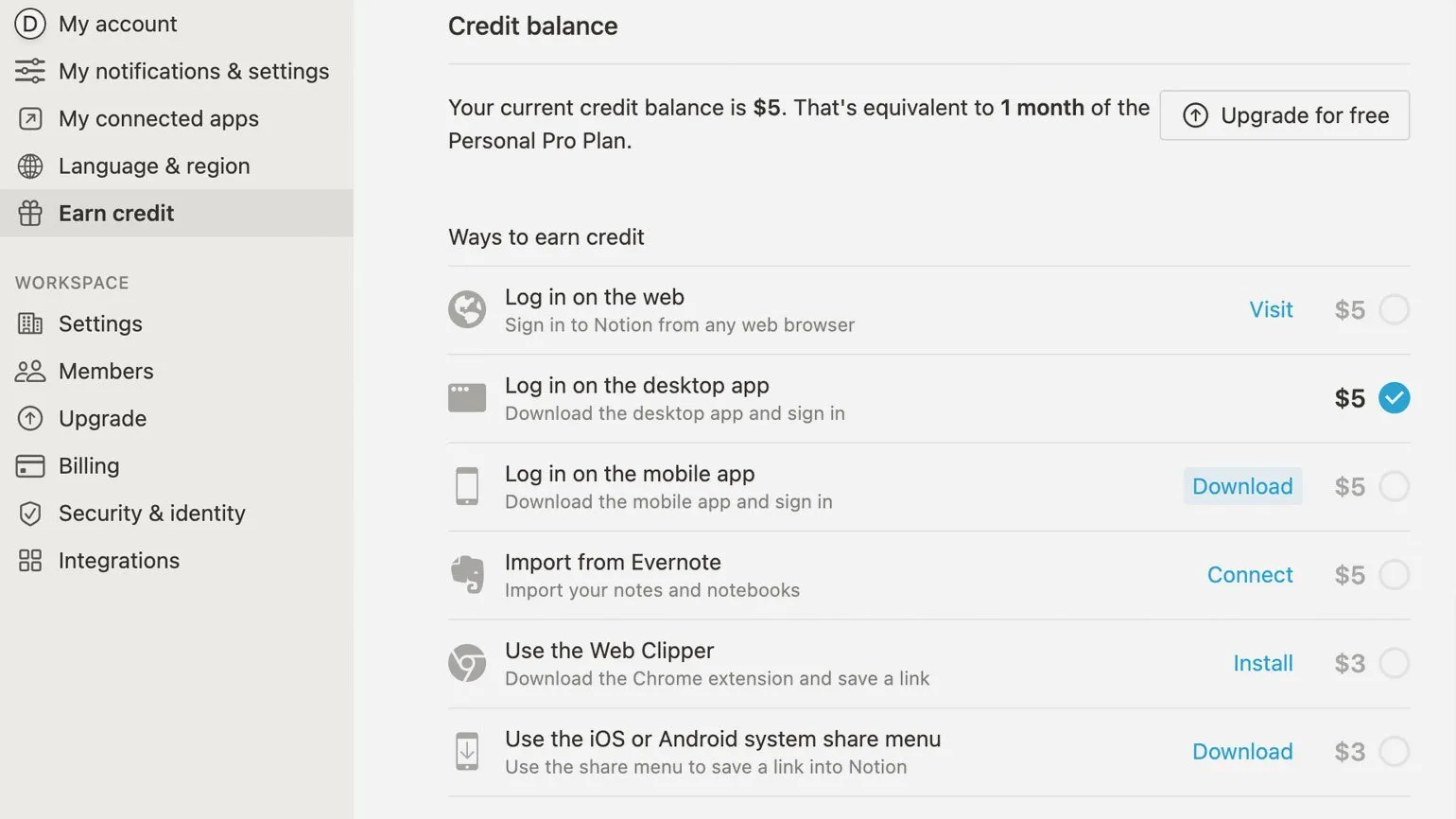Toggle the web login credit circle
Viewport: 1456px width, 819px height.
1394,309
